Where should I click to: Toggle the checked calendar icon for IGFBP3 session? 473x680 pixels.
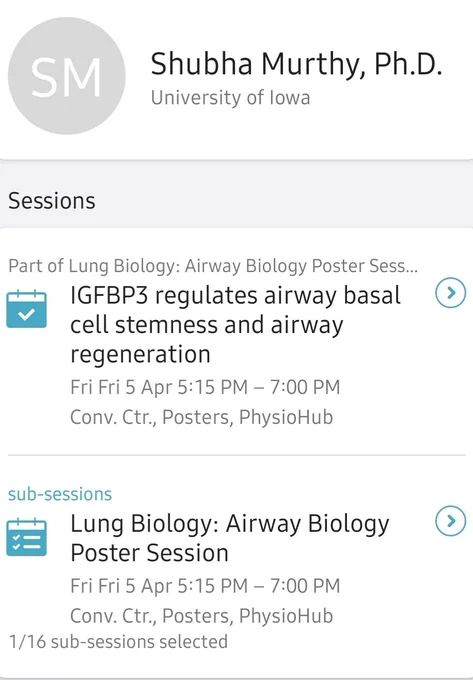point(26,309)
